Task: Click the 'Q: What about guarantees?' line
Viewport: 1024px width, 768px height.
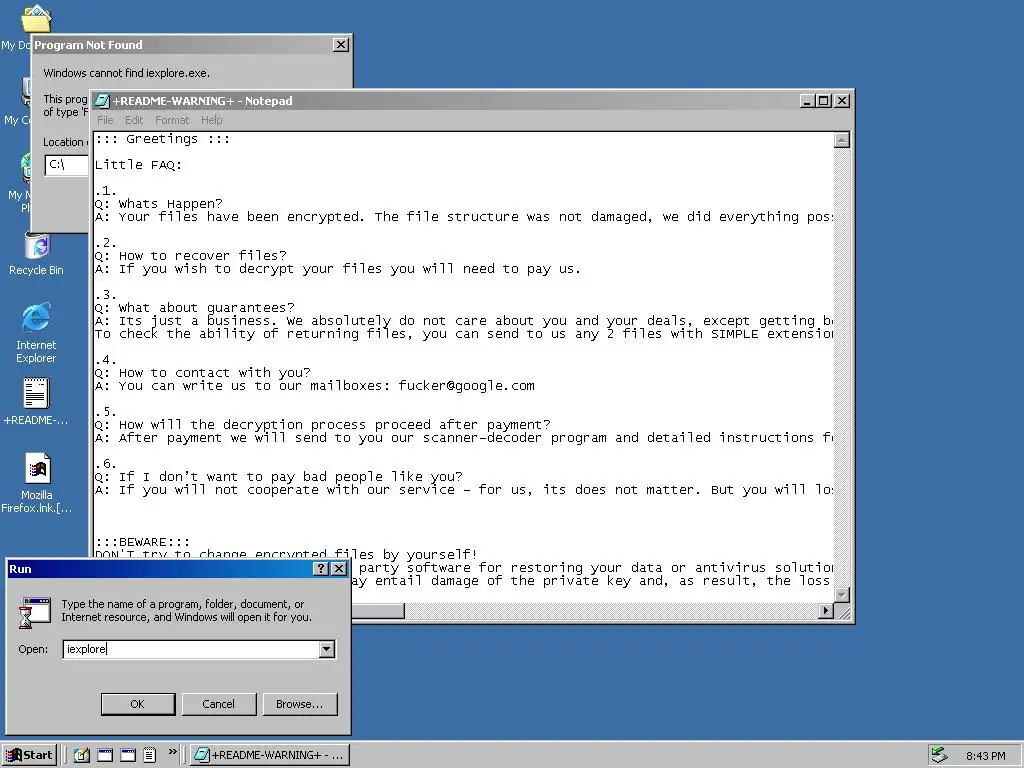Action: coord(195,308)
